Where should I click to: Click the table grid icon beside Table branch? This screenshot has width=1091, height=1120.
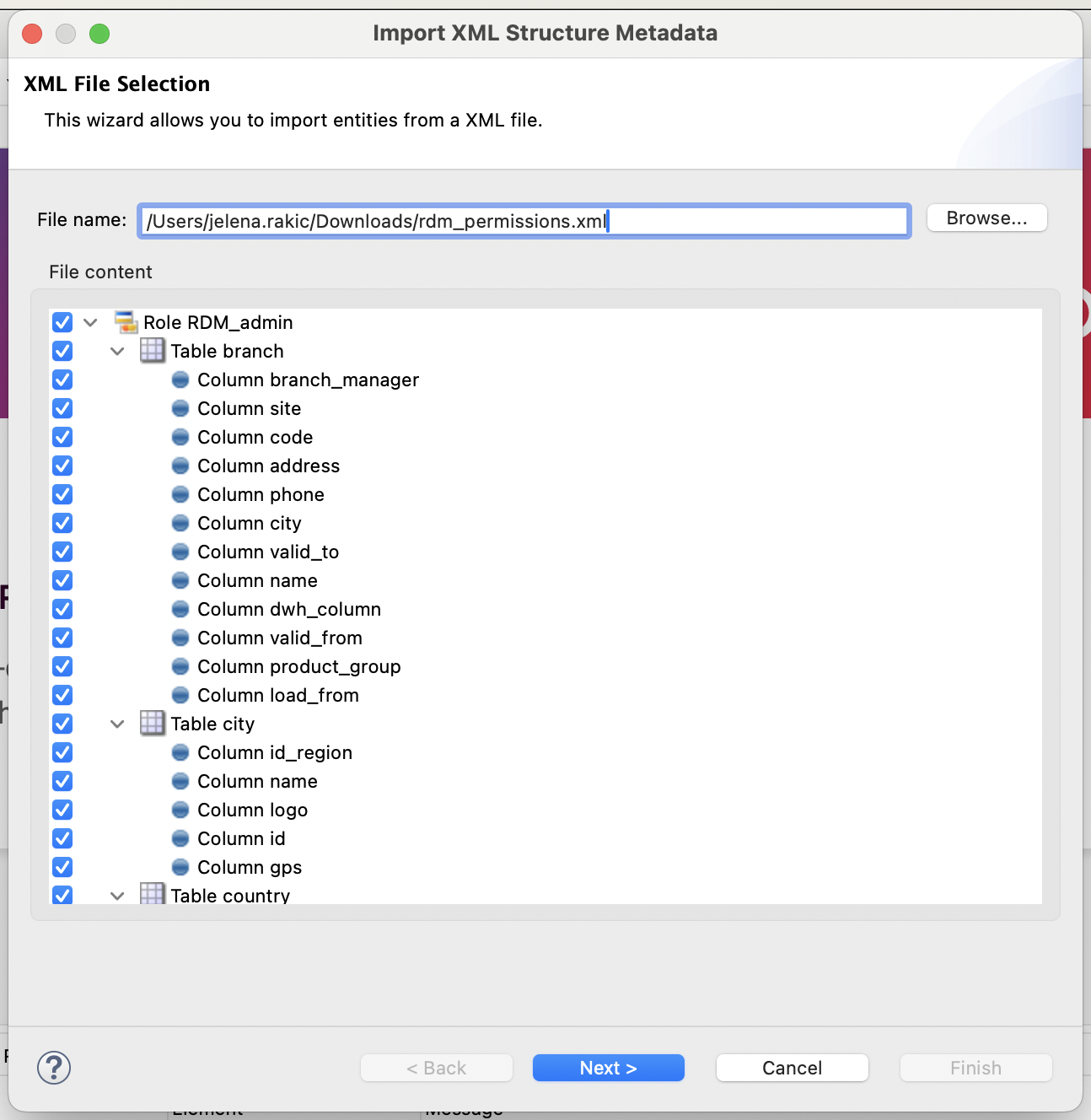click(153, 351)
